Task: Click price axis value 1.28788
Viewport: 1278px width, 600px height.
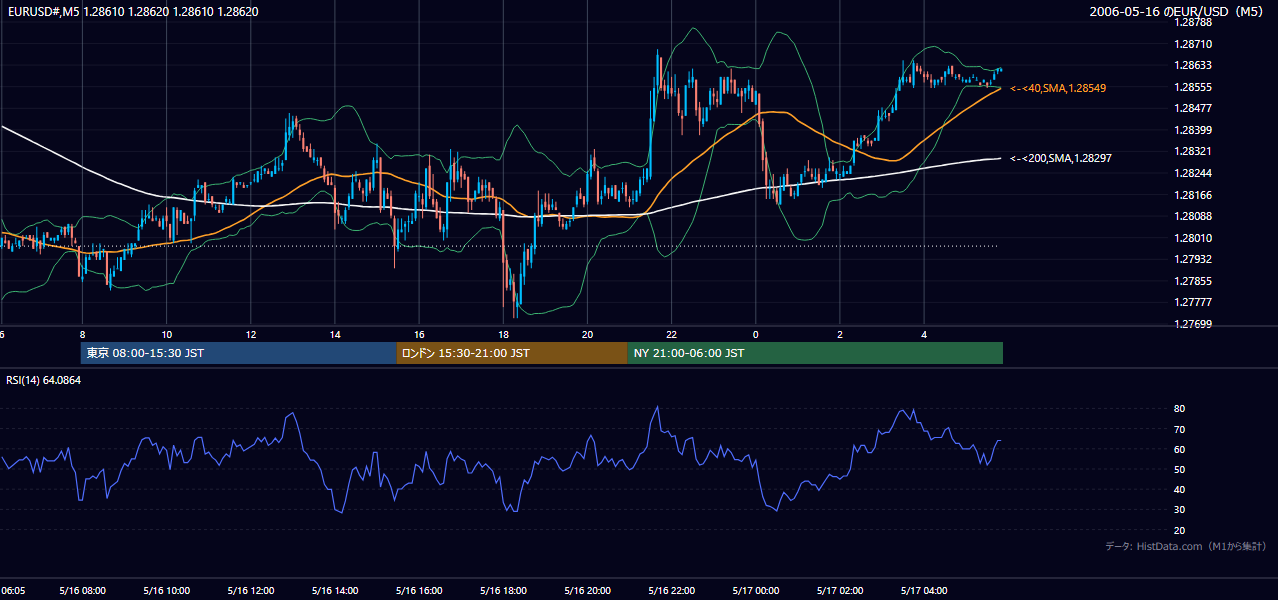Action: tap(1193, 22)
